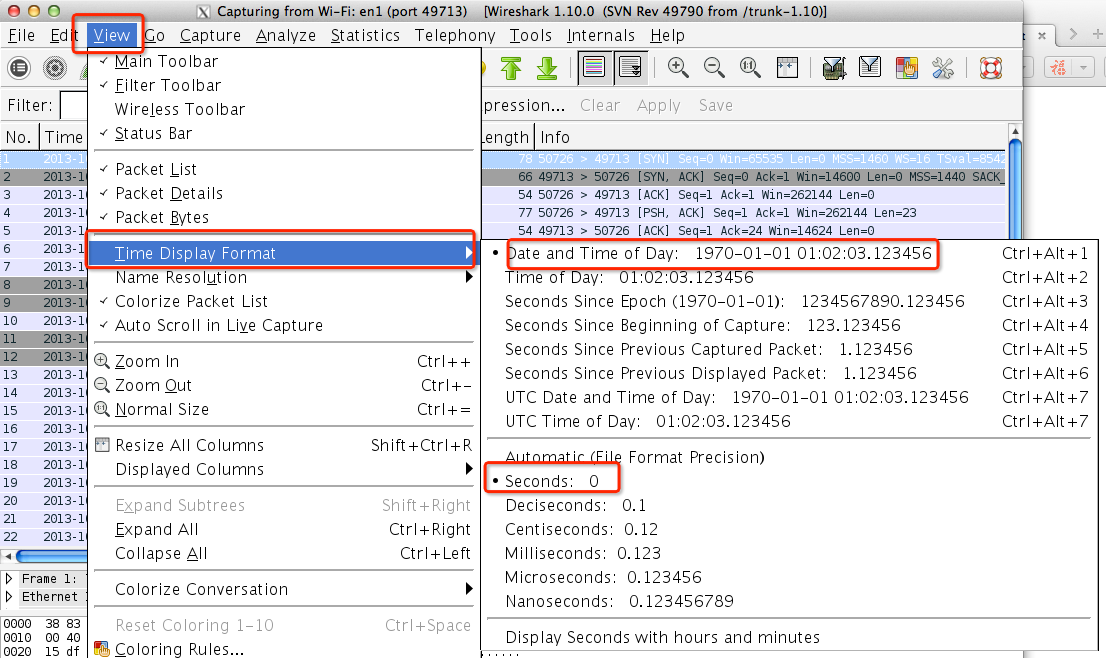Click the capture options toolbar icon
The image size is (1106, 658).
pos(55,68)
